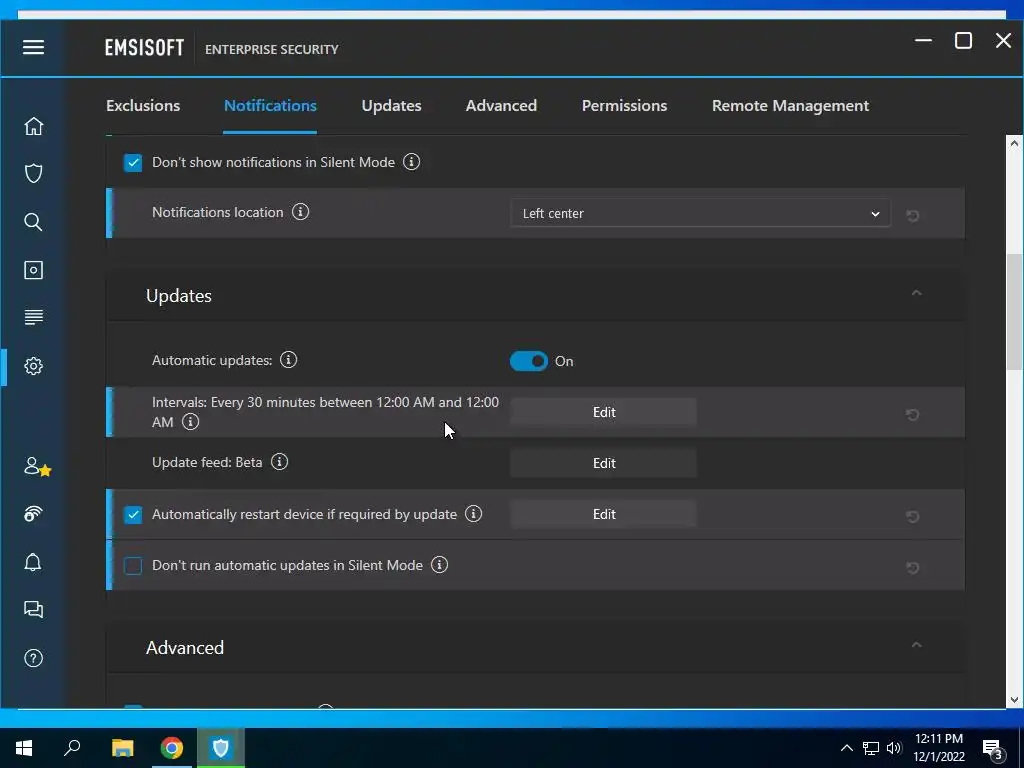This screenshot has height=768, width=1024.
Task: Open the notifications bell icon in sidebar
Action: (x=33, y=562)
